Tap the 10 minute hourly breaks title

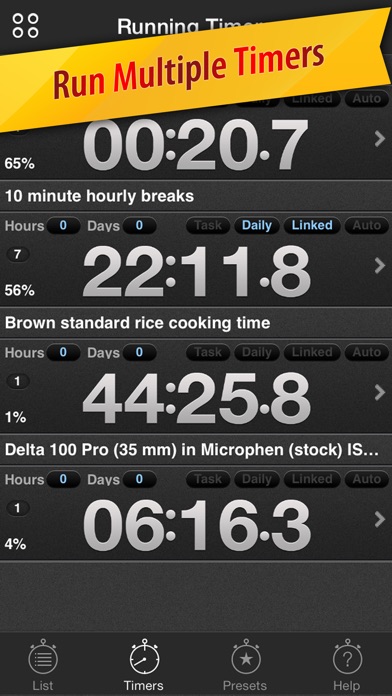point(99,196)
